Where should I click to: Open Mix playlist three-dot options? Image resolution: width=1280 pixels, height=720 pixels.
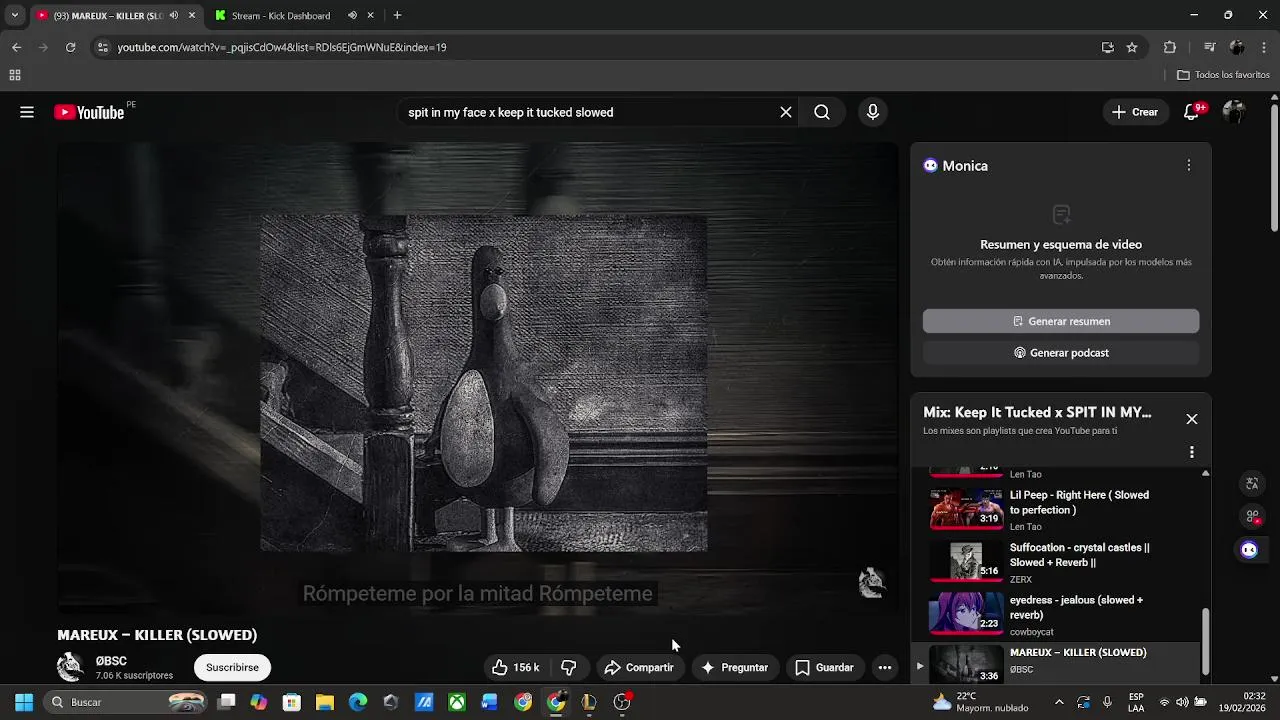tap(1191, 452)
